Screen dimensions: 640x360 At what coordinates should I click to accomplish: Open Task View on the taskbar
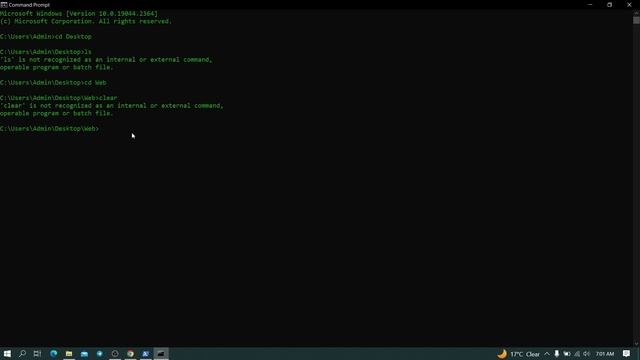tap(37, 353)
